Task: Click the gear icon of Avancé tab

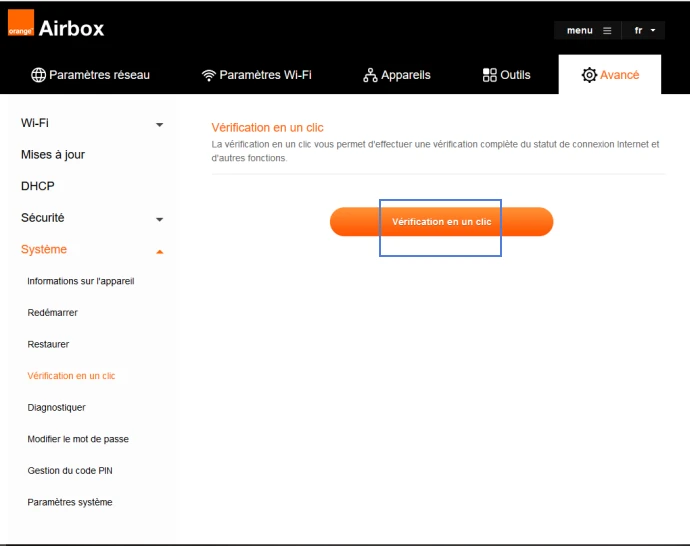Action: [x=589, y=75]
